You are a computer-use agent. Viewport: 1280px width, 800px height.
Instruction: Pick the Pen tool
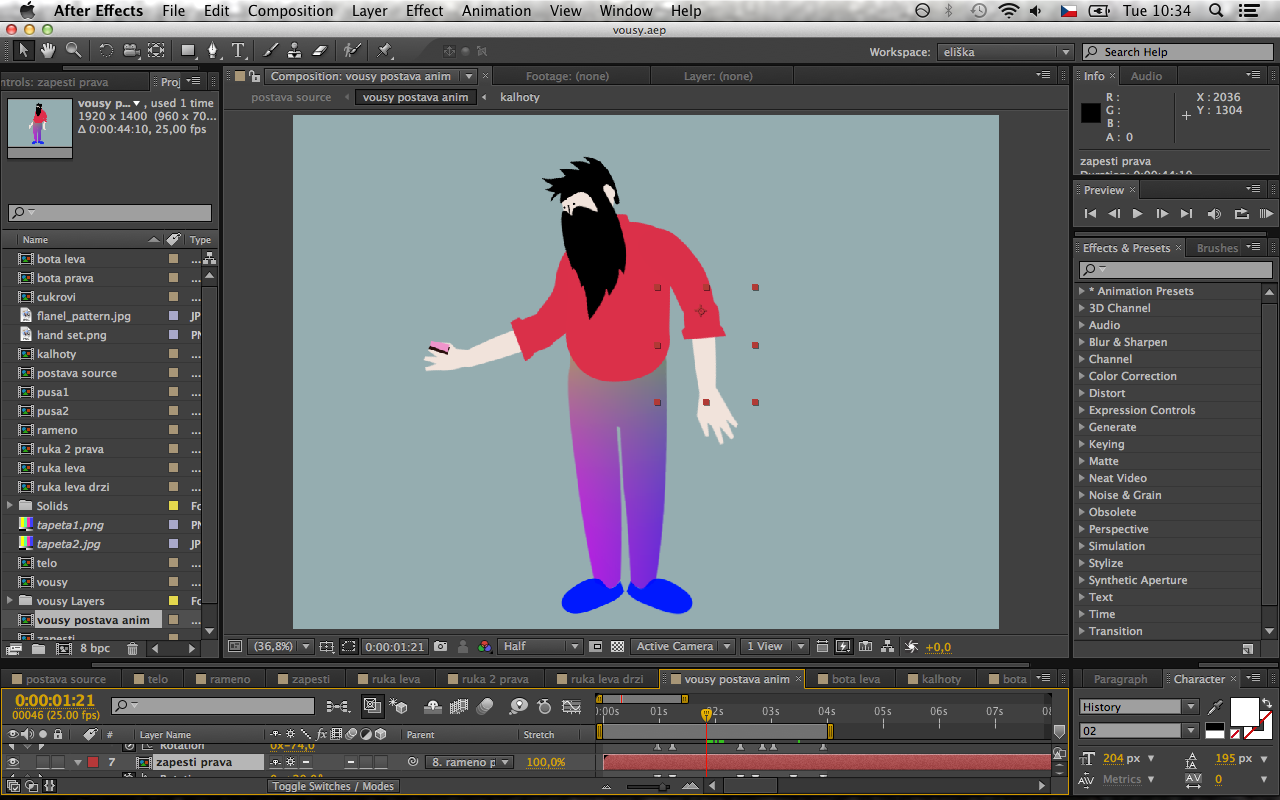click(x=213, y=50)
